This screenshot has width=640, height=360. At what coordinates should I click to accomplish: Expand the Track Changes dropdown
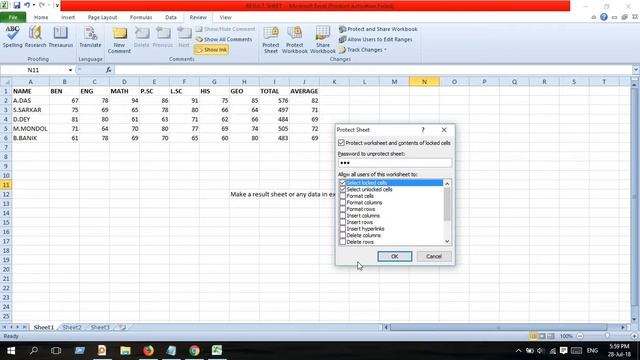pyautogui.click(x=385, y=50)
